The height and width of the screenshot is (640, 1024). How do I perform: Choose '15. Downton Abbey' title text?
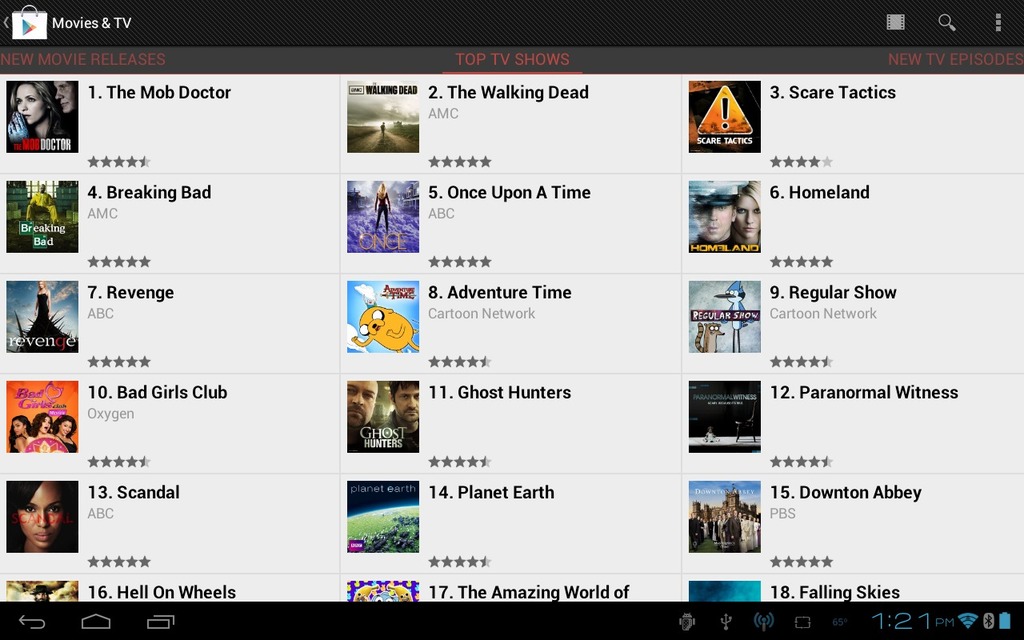[x=846, y=492]
